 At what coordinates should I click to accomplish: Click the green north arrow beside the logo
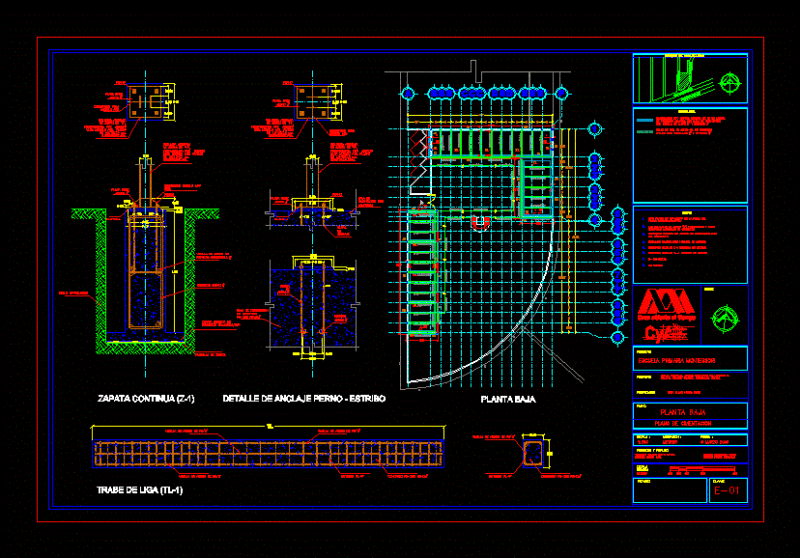click(x=725, y=319)
